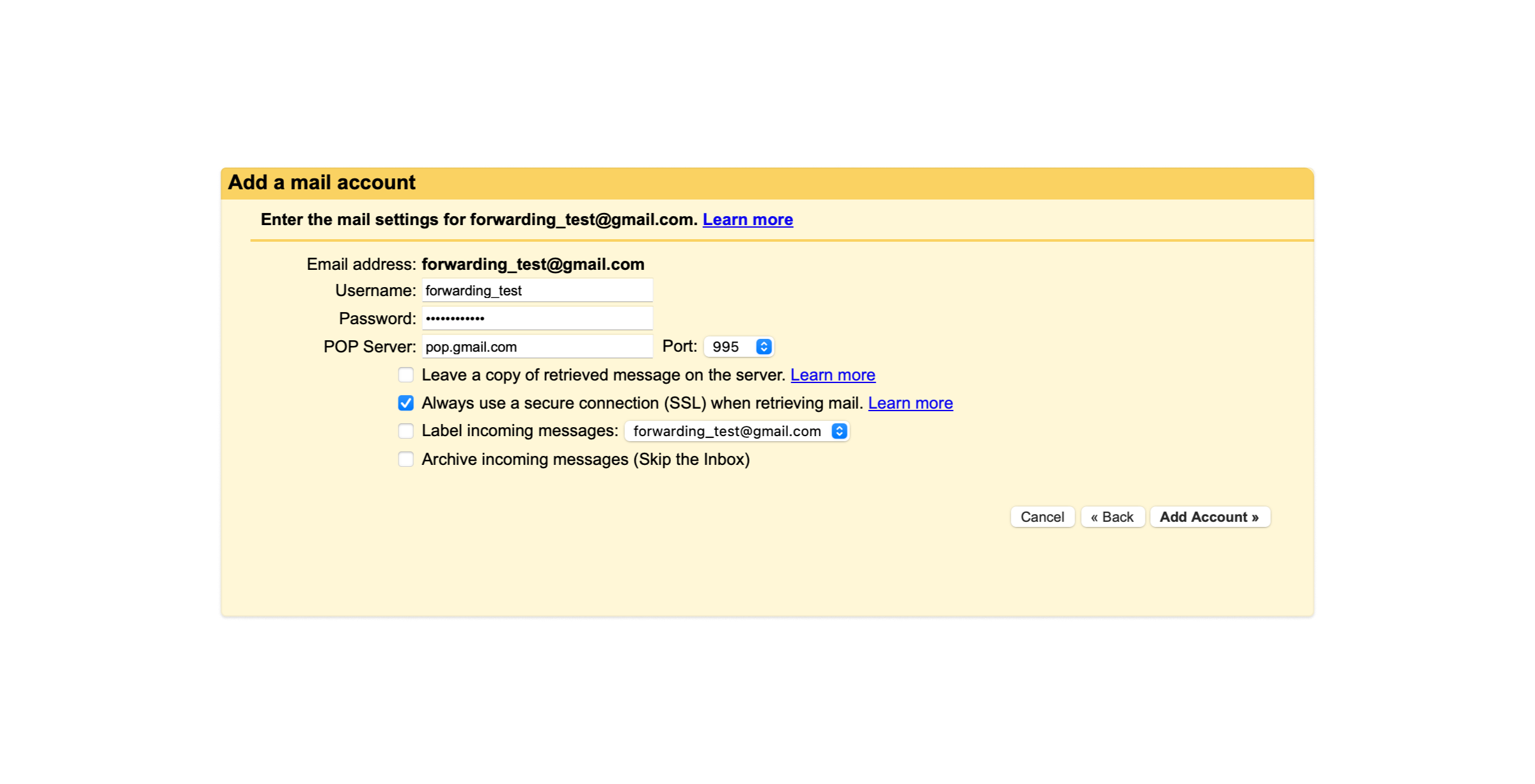Click into the Username input field
This screenshot has height=784, width=1535.
tap(537, 290)
